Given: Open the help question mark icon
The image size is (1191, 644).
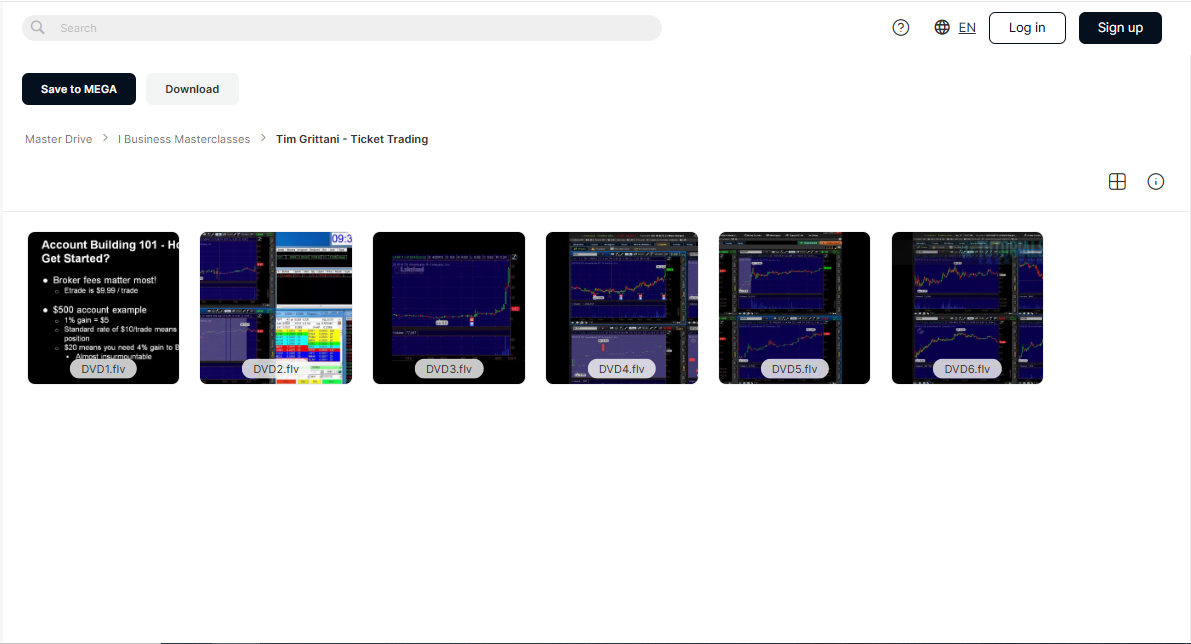Looking at the screenshot, I should click(x=900, y=27).
